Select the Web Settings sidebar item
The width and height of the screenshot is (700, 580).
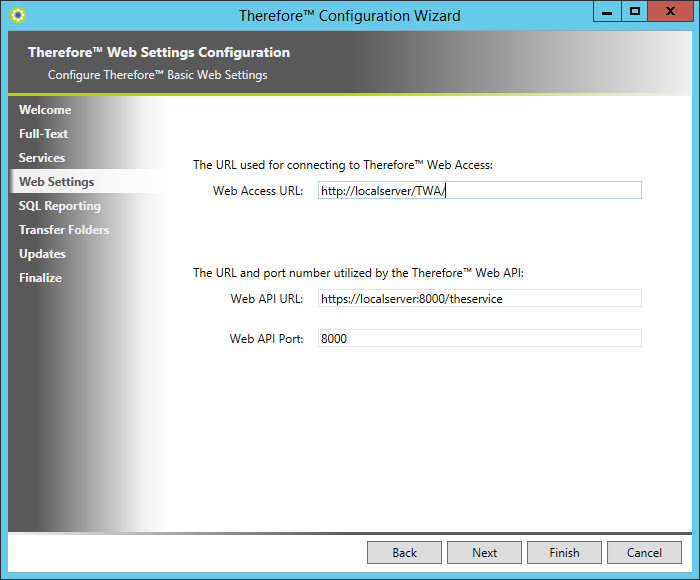[x=56, y=182]
